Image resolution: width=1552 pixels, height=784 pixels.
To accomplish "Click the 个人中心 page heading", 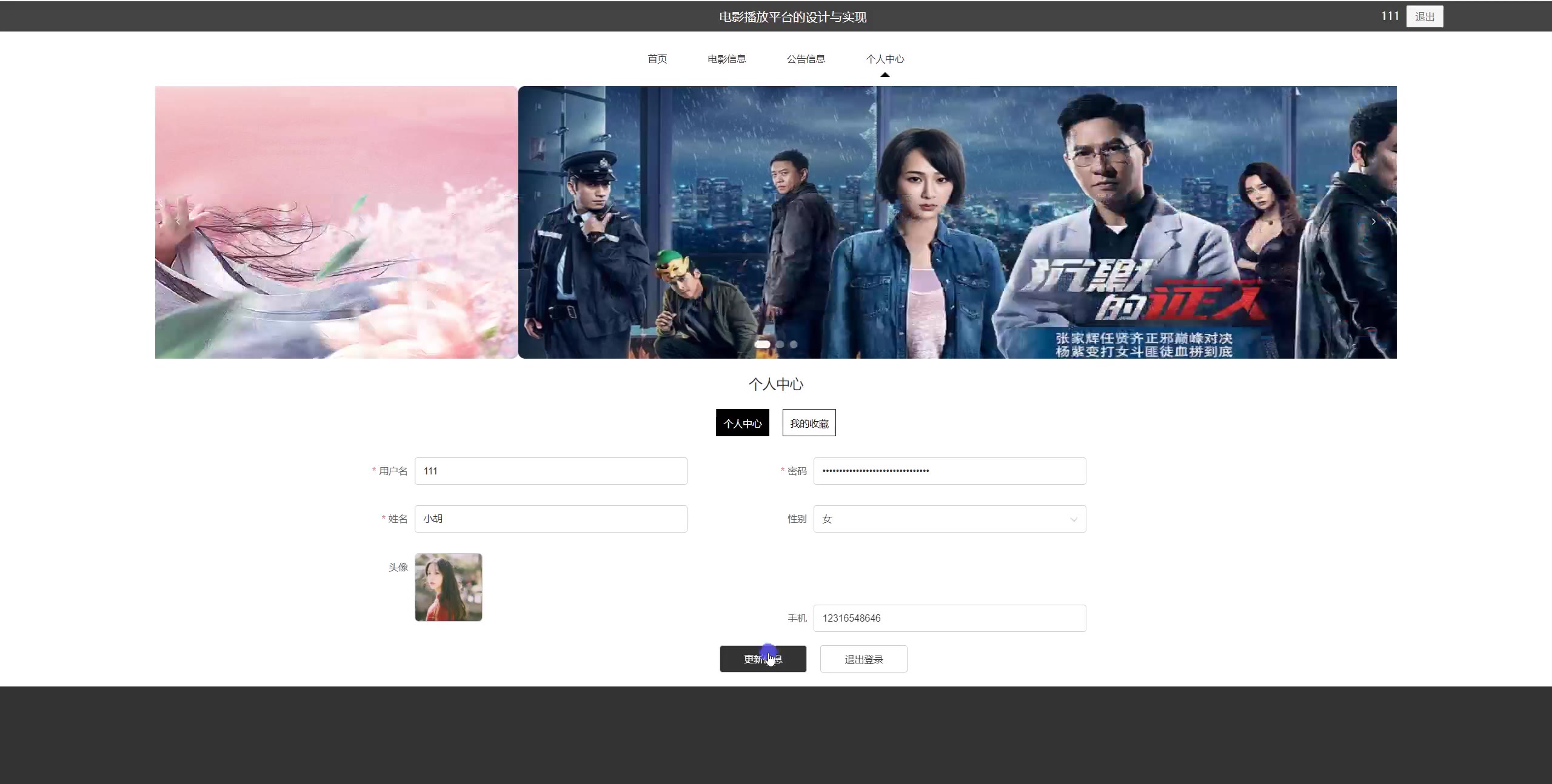I will coord(775,384).
